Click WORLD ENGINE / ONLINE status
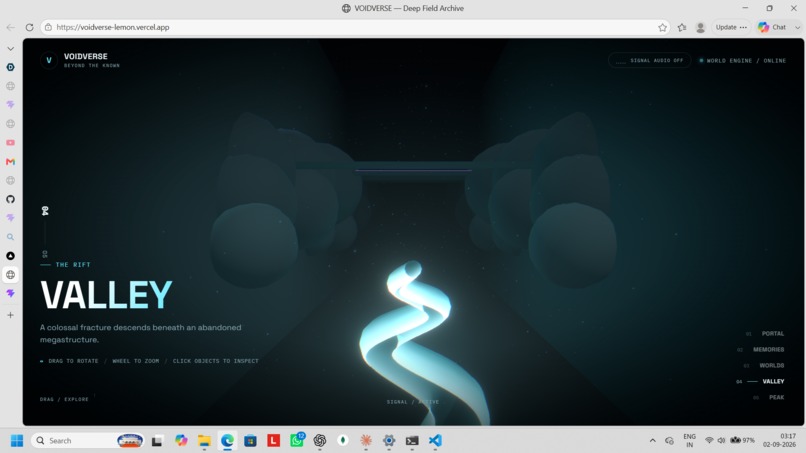Viewport: 806px width, 453px height. [742, 61]
